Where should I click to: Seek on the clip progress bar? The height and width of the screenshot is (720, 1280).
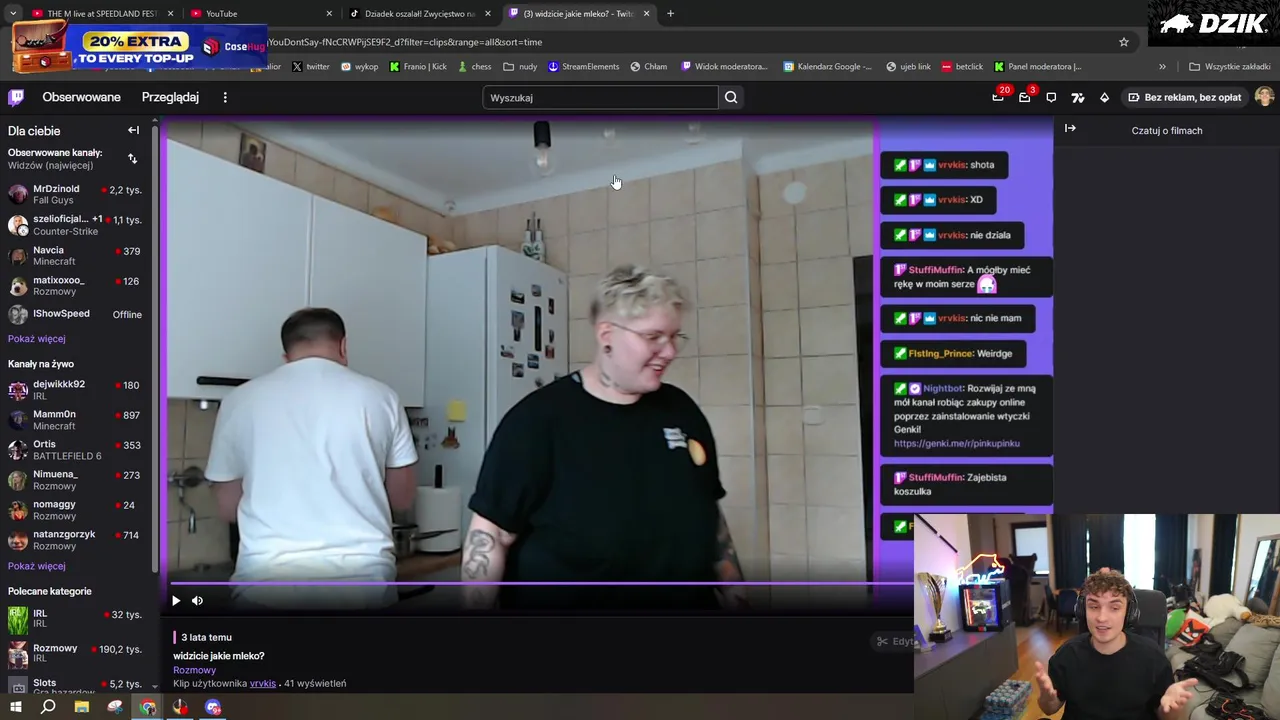pos(540,583)
